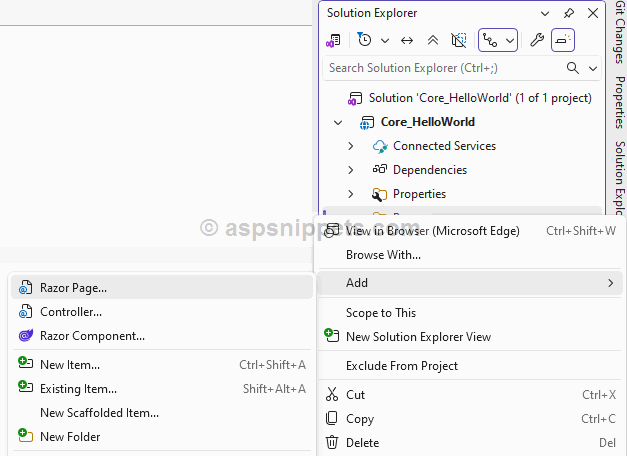This screenshot has width=627, height=456.
Task: Select Razor Component... entry
Action: tap(162, 336)
